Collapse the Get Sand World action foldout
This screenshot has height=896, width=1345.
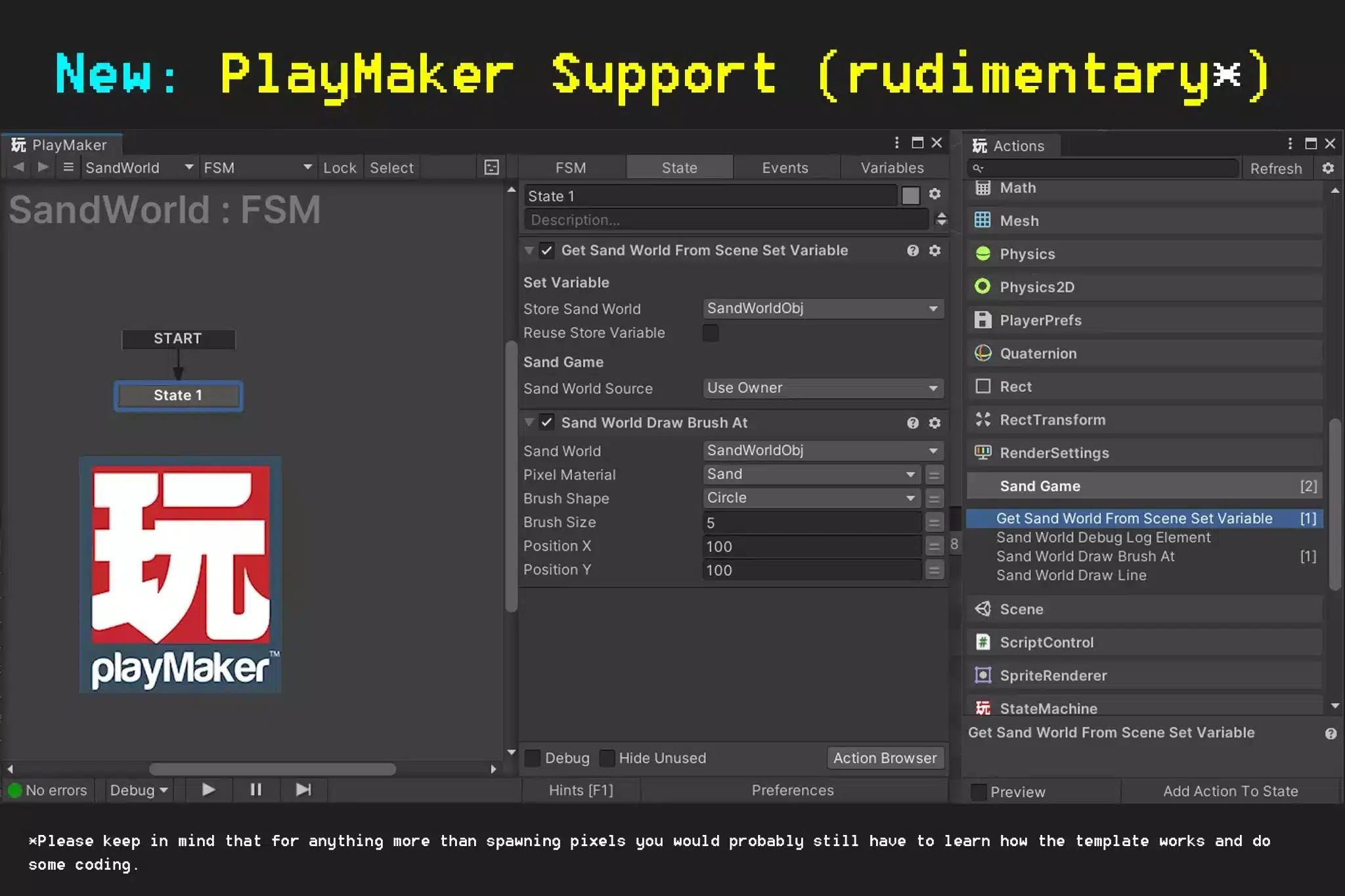[x=529, y=250]
